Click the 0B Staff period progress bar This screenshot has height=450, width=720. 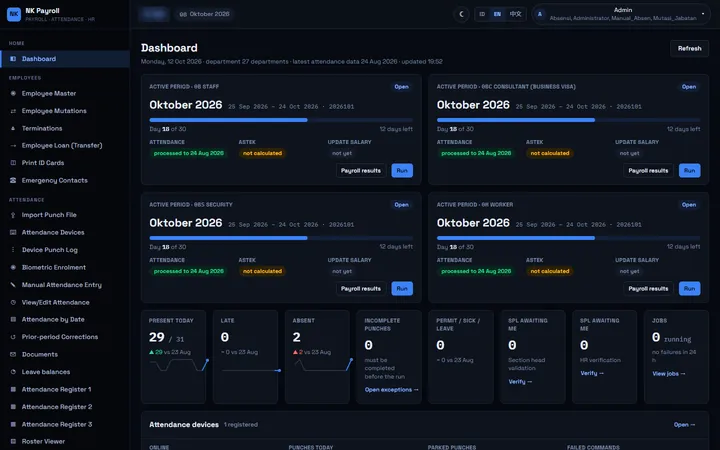pos(281,120)
